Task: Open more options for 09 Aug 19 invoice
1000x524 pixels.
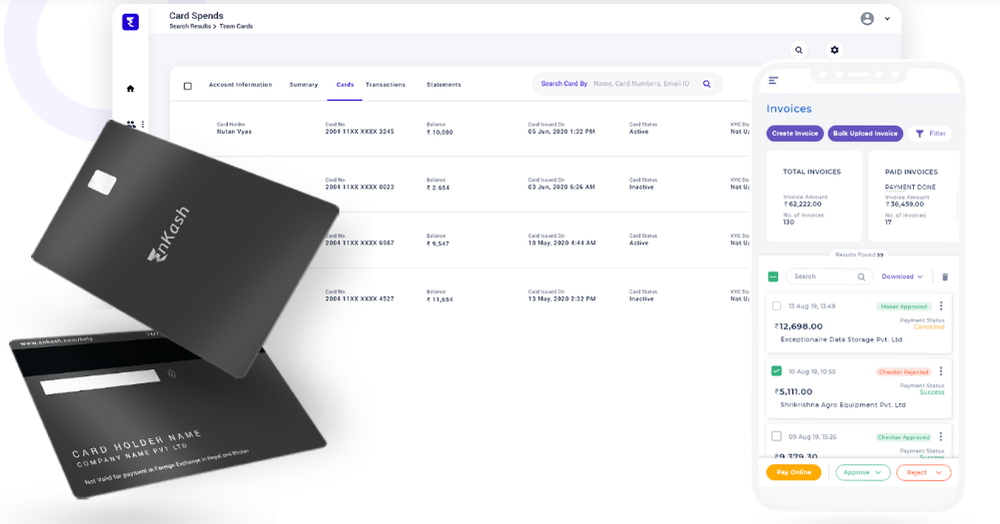Action: [941, 437]
